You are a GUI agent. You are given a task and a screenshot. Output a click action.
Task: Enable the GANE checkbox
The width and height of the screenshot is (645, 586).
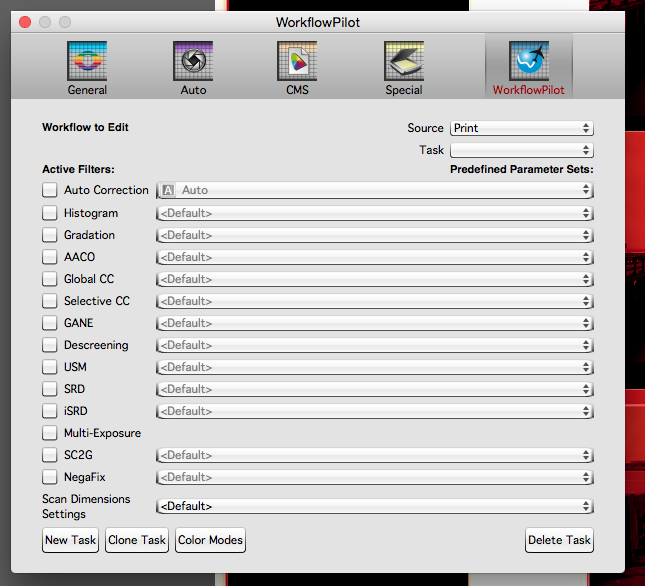[50, 323]
